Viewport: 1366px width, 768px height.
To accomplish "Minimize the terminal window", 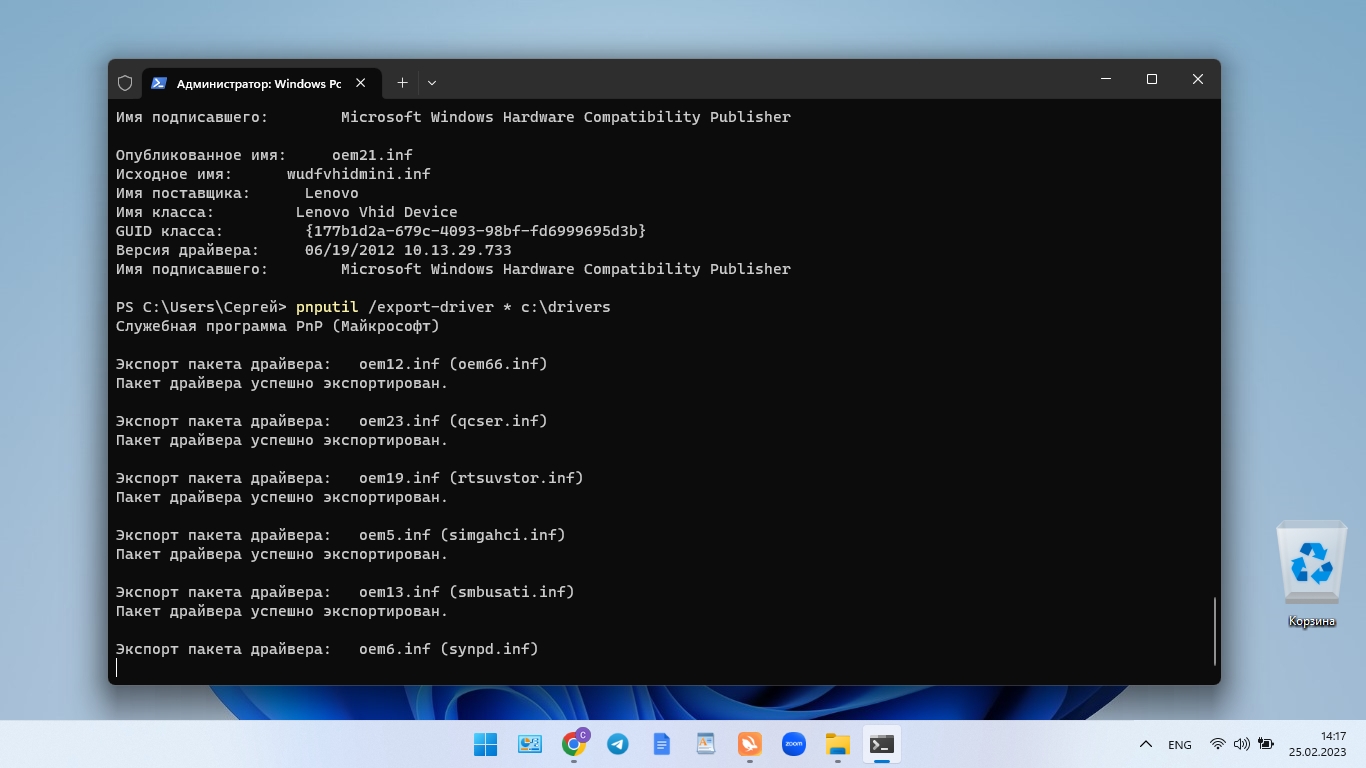I will pos(1106,79).
